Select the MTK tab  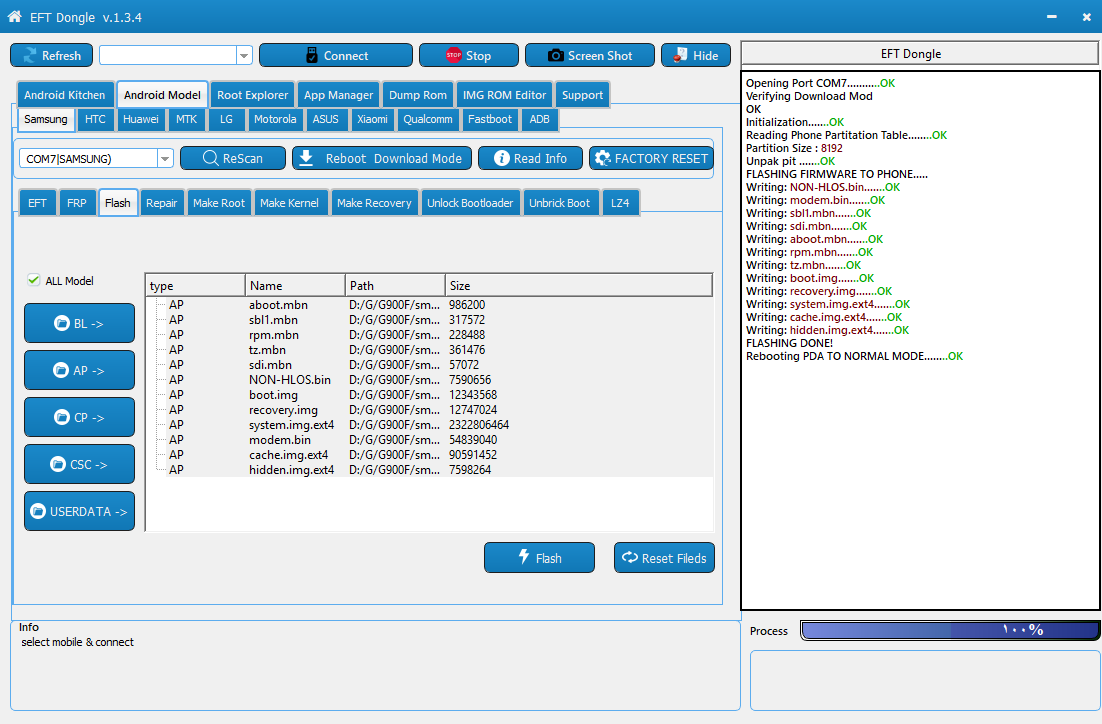[186, 119]
